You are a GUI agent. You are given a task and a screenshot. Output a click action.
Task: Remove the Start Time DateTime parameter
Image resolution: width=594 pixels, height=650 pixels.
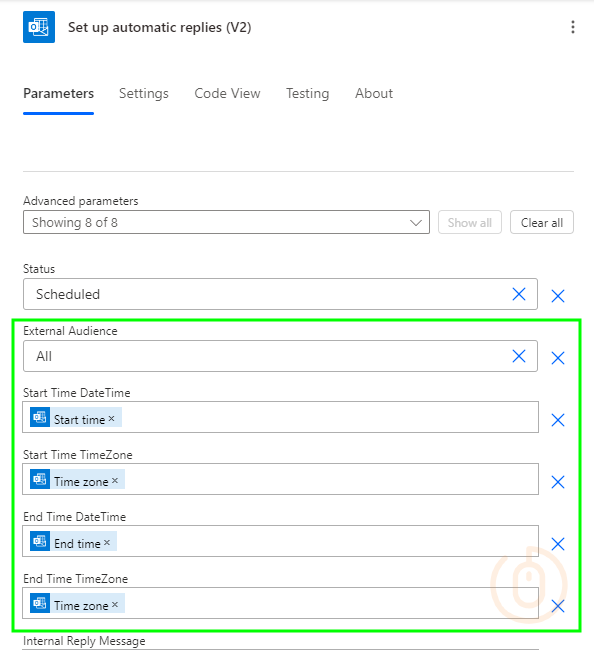[558, 420]
